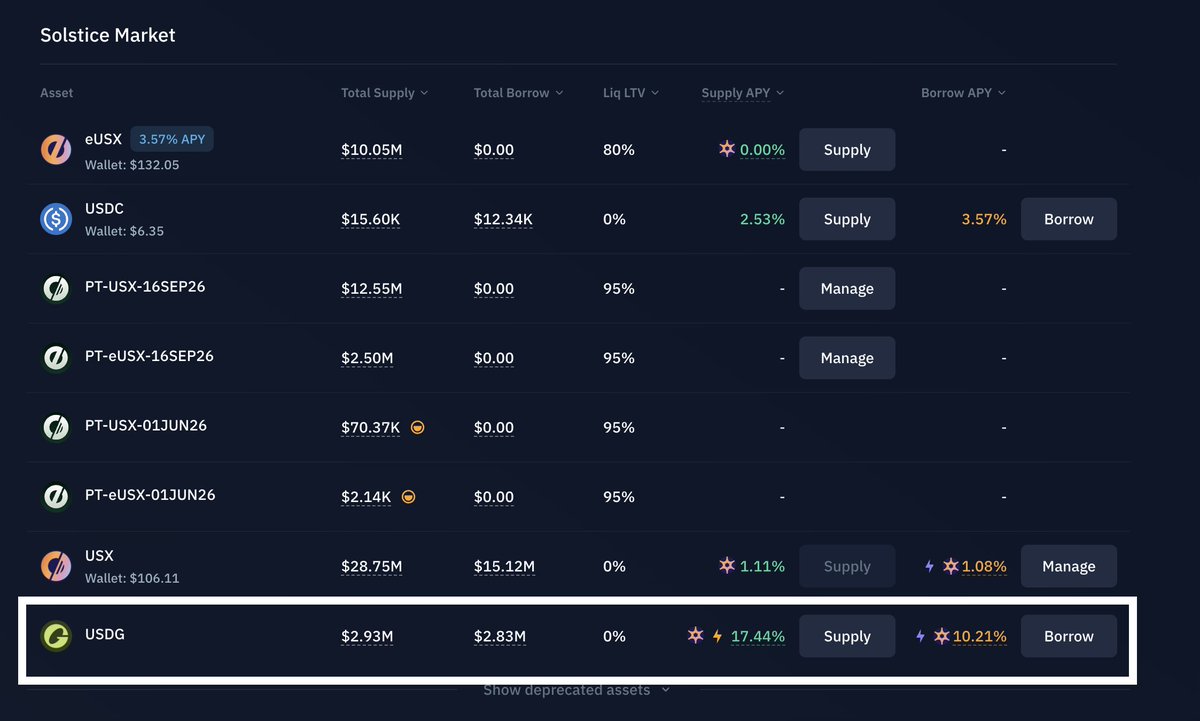Click the purple lightning icon in USDG borrow APY
The height and width of the screenshot is (721, 1200).
tap(920, 636)
